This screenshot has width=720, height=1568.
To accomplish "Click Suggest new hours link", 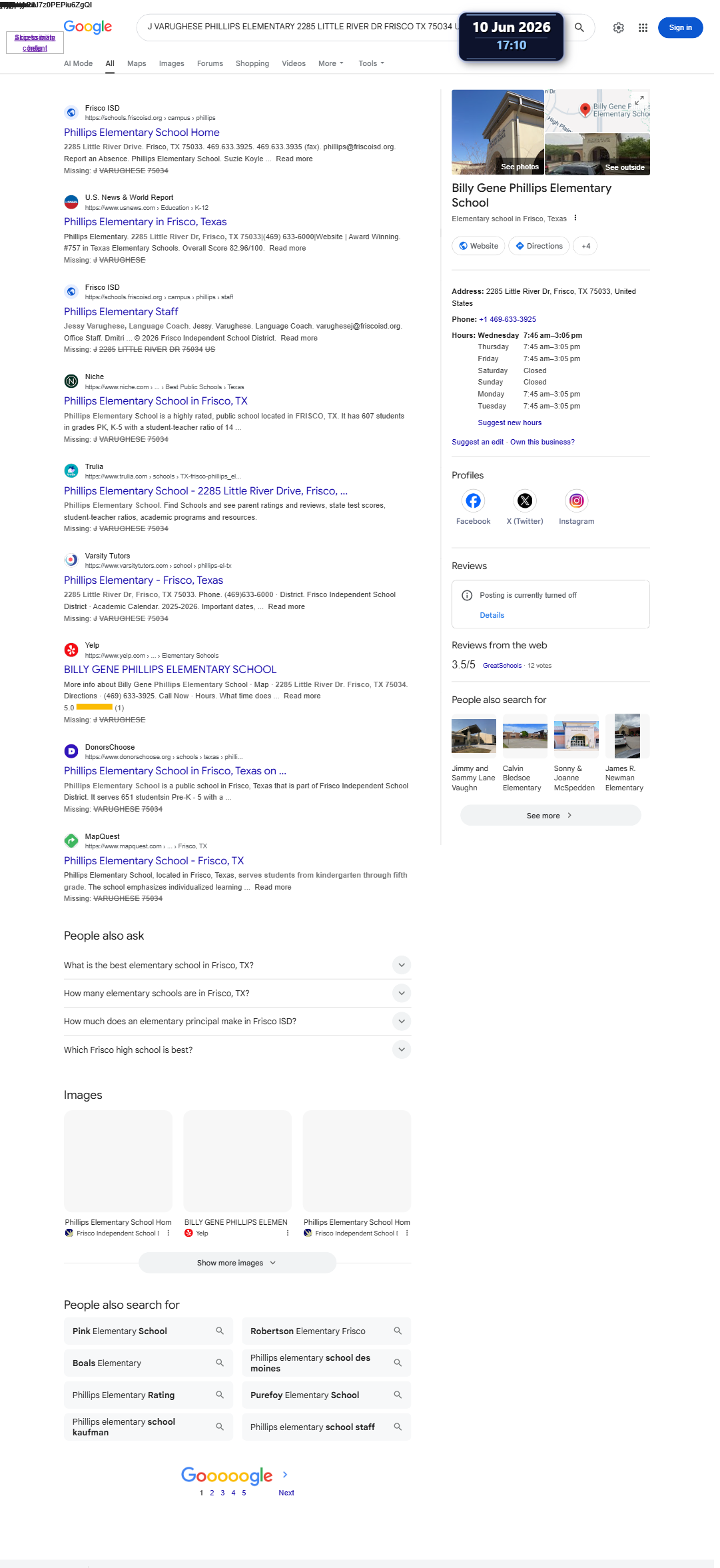I will pos(510,422).
